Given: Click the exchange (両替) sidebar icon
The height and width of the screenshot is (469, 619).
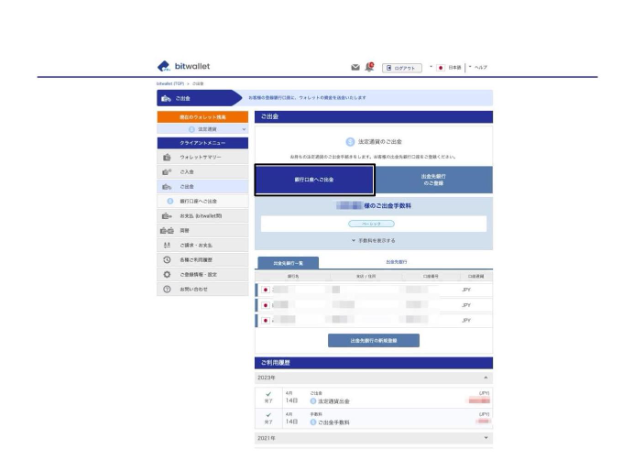Looking at the screenshot, I should pos(166,230).
